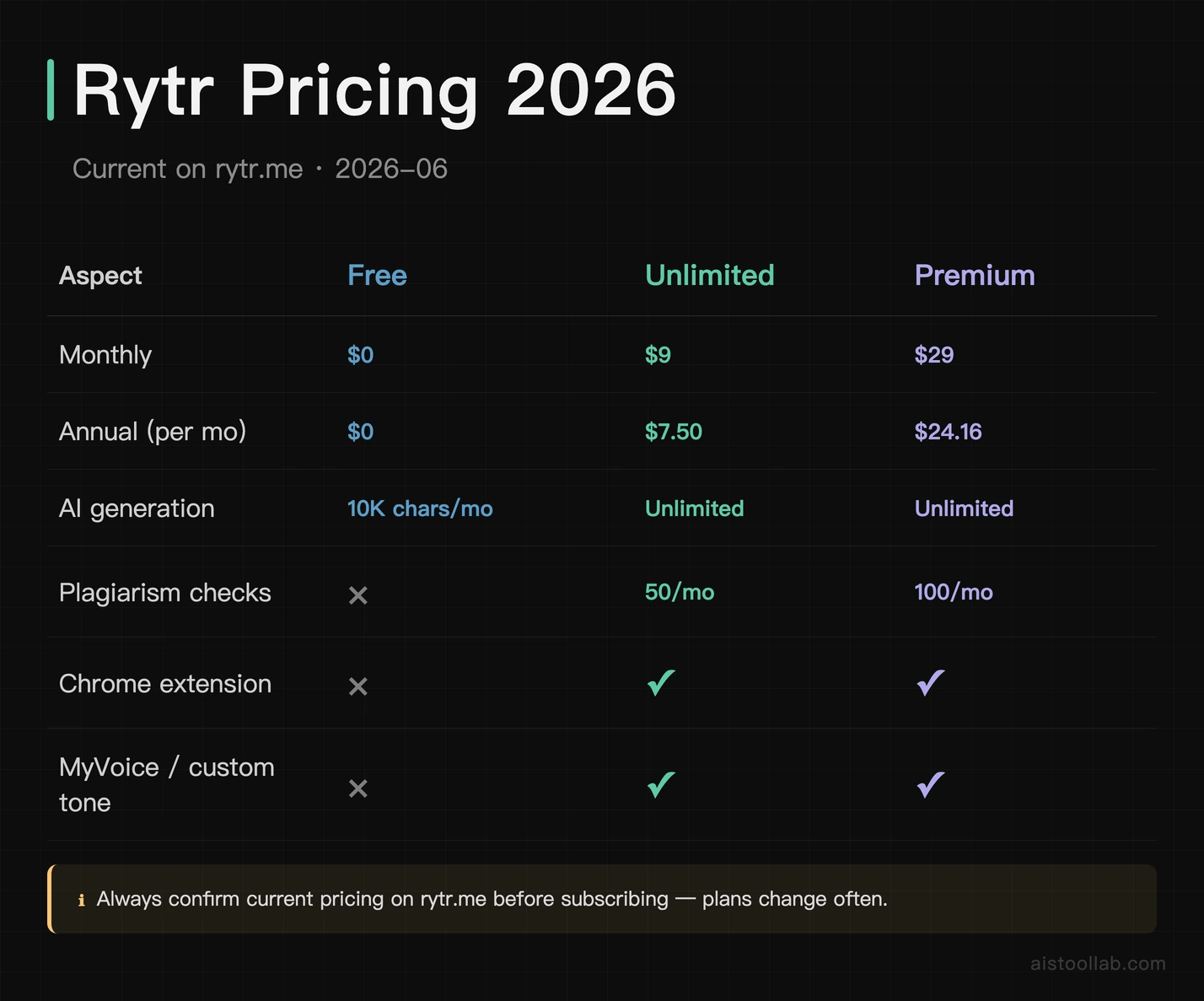Click purple checkmark in MyVoice custom tone row
Viewport: 1204px width, 1001px height.
[931, 784]
